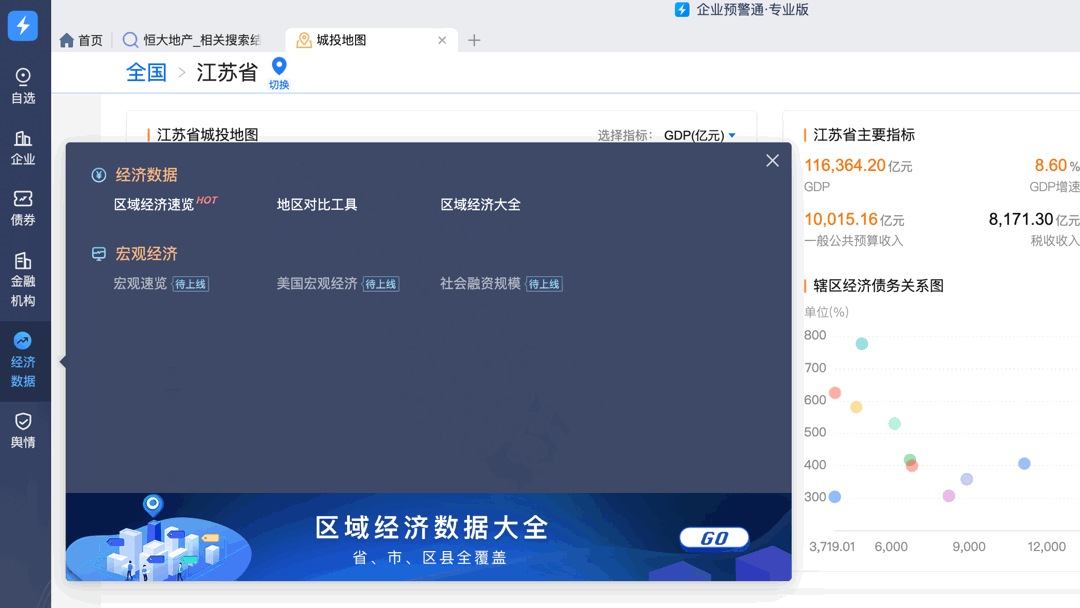Switch to the 恒大地产 search tab
This screenshot has height=608, width=1080.
(x=192, y=40)
